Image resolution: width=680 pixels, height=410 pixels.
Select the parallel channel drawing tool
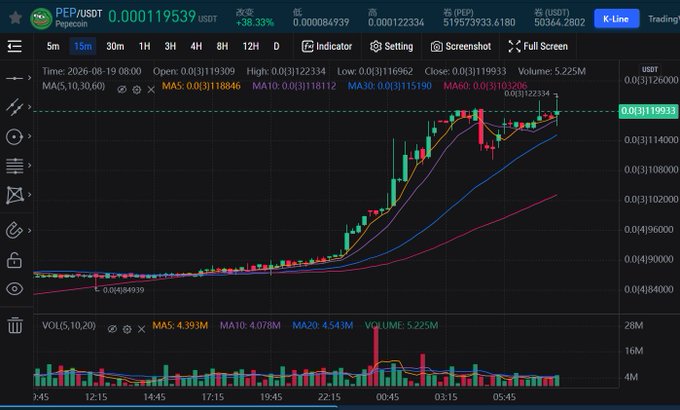coord(14,107)
